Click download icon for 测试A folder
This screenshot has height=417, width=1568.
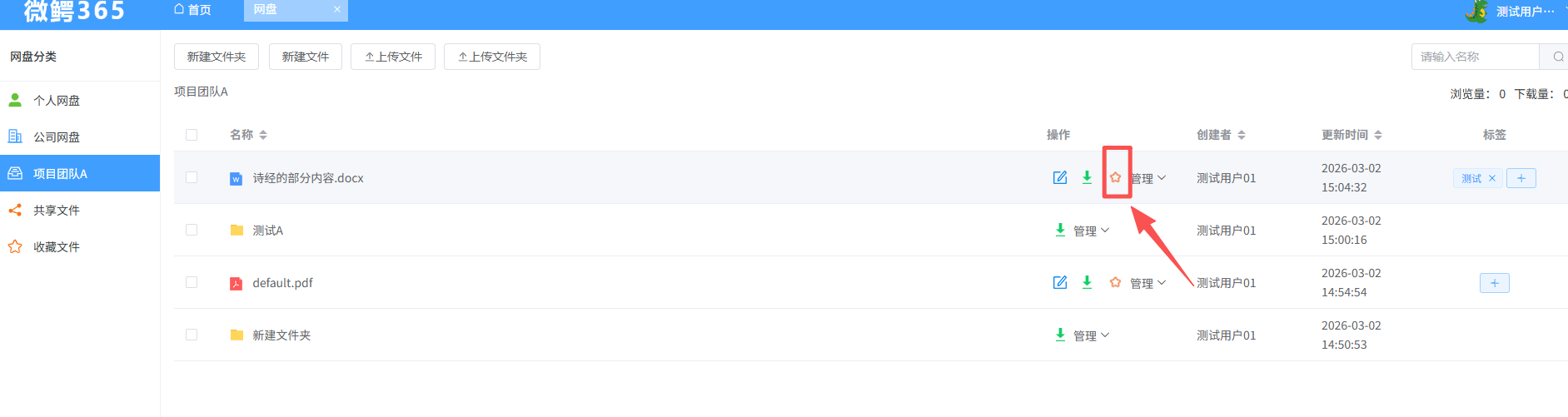pos(1060,230)
